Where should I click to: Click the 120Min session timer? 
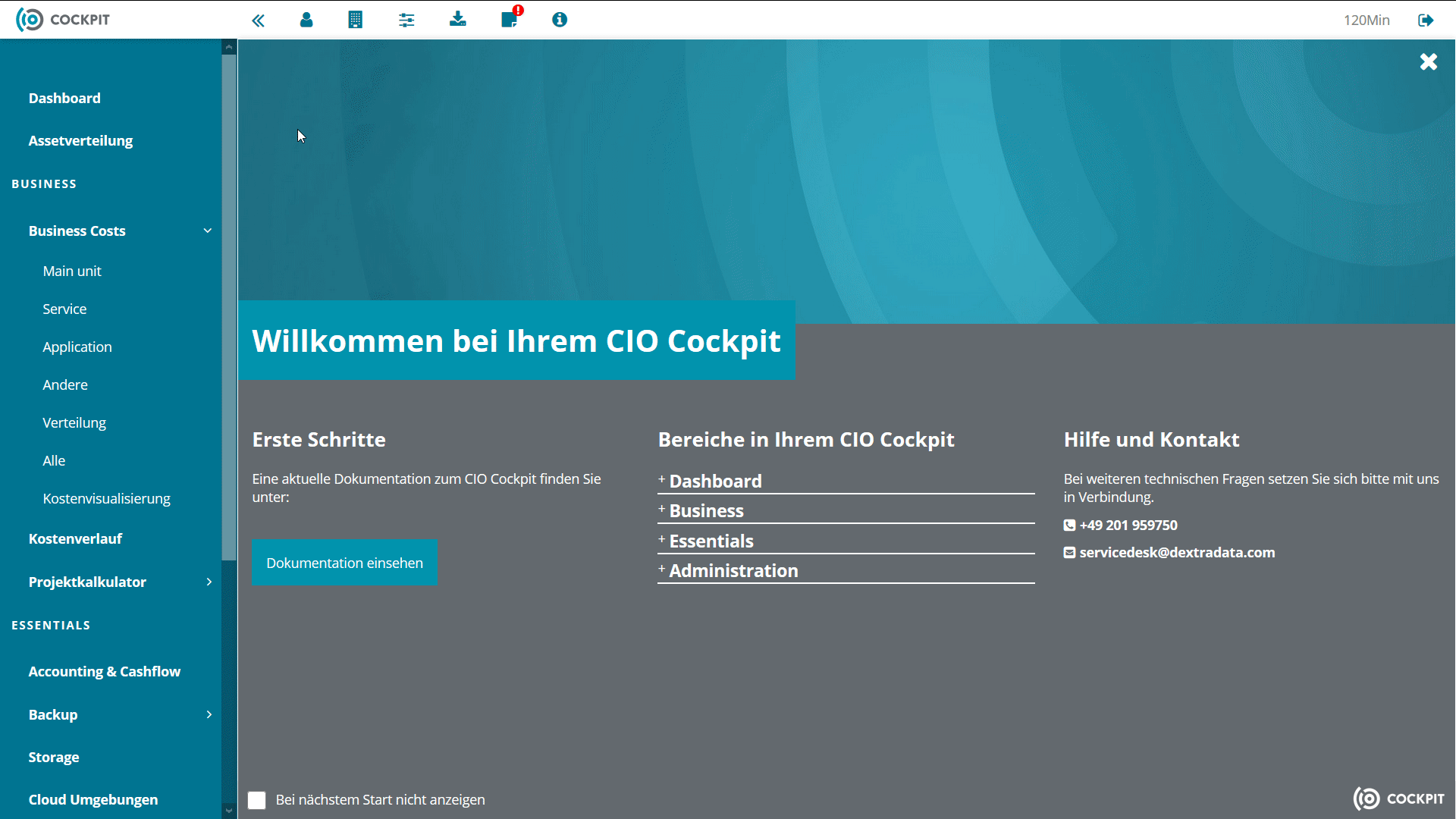1367,20
